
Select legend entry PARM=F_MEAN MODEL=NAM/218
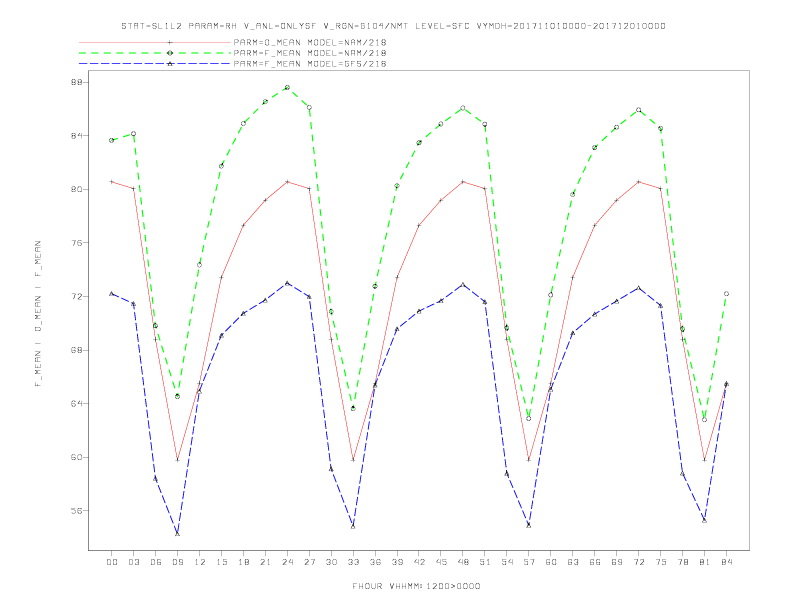(310, 53)
